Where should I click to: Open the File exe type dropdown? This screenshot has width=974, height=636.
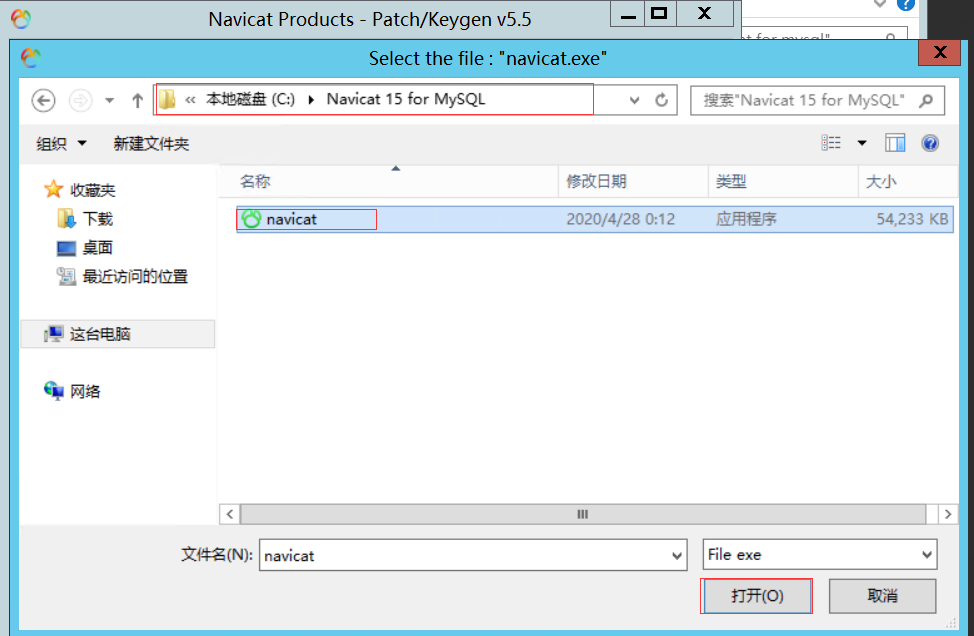point(819,555)
